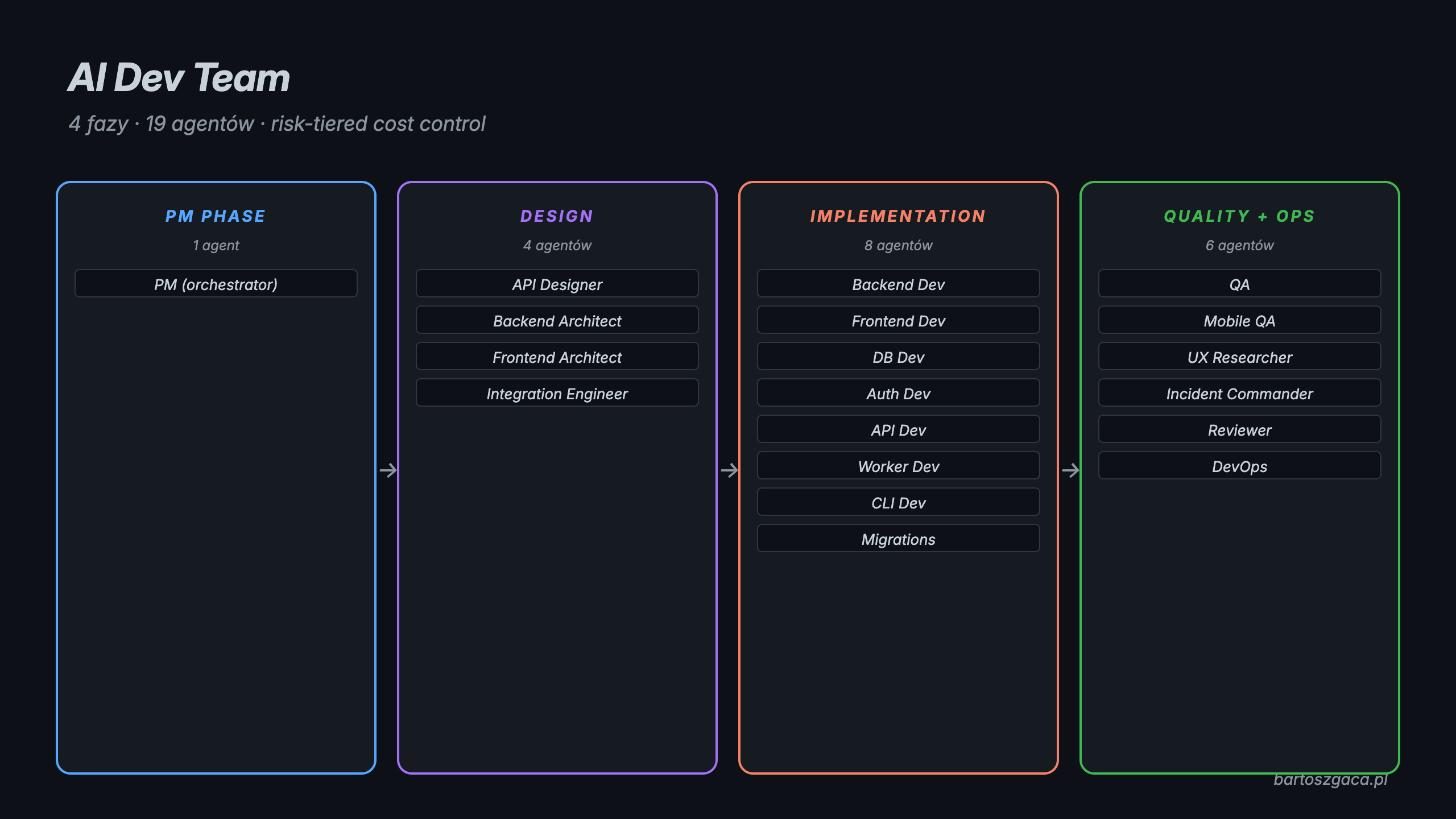Select the API Designer agent
This screenshot has width=1456, height=819.
click(557, 283)
